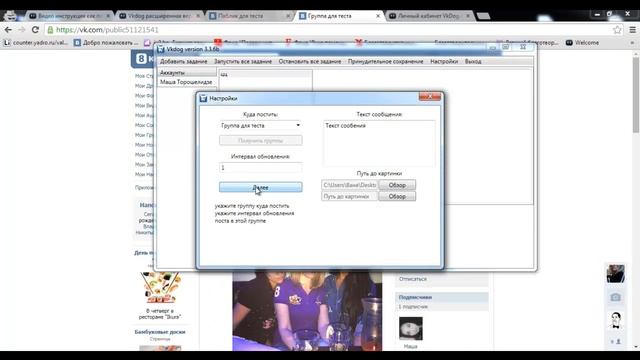Click the Интервал обновления input field

pyautogui.click(x=261, y=168)
